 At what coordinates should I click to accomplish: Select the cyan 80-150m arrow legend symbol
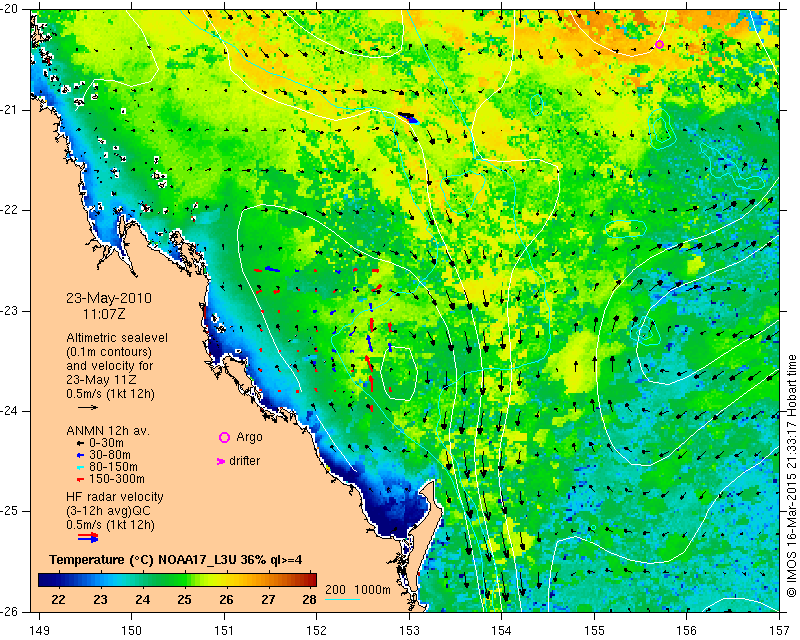pos(80,467)
